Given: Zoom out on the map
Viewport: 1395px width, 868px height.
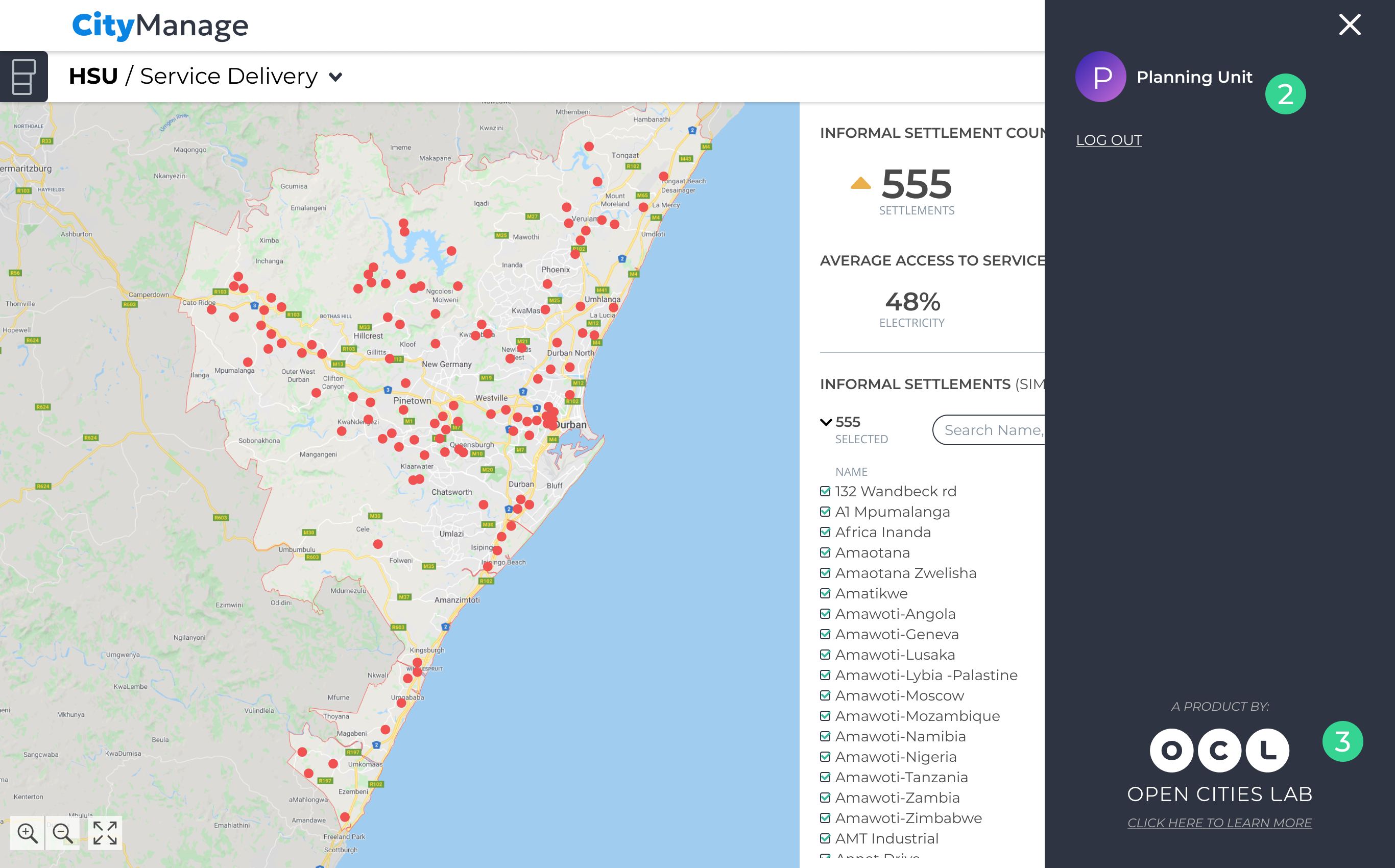Looking at the screenshot, I should (63, 832).
